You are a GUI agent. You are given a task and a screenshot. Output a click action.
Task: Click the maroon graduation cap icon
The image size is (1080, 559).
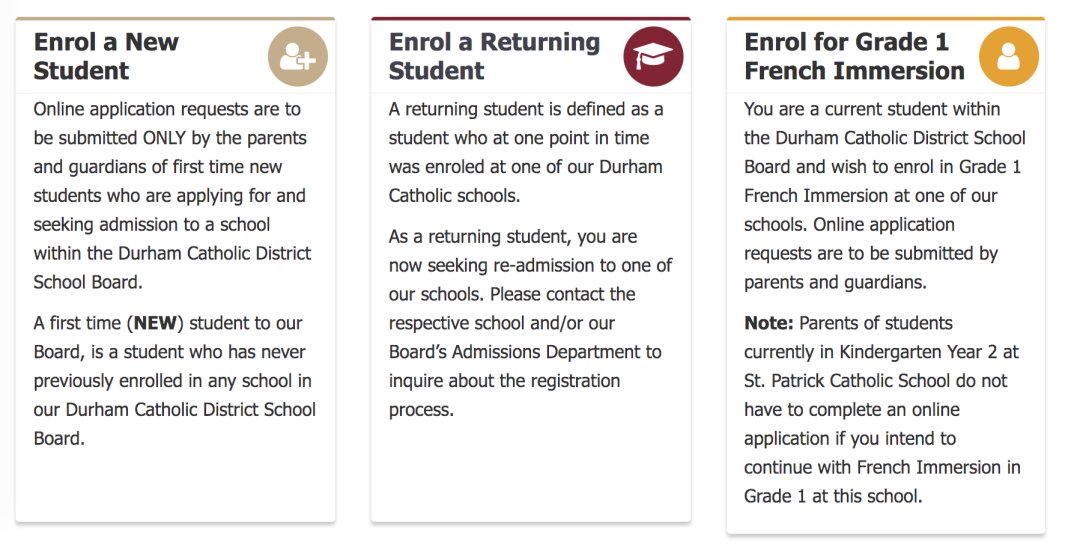point(653,57)
